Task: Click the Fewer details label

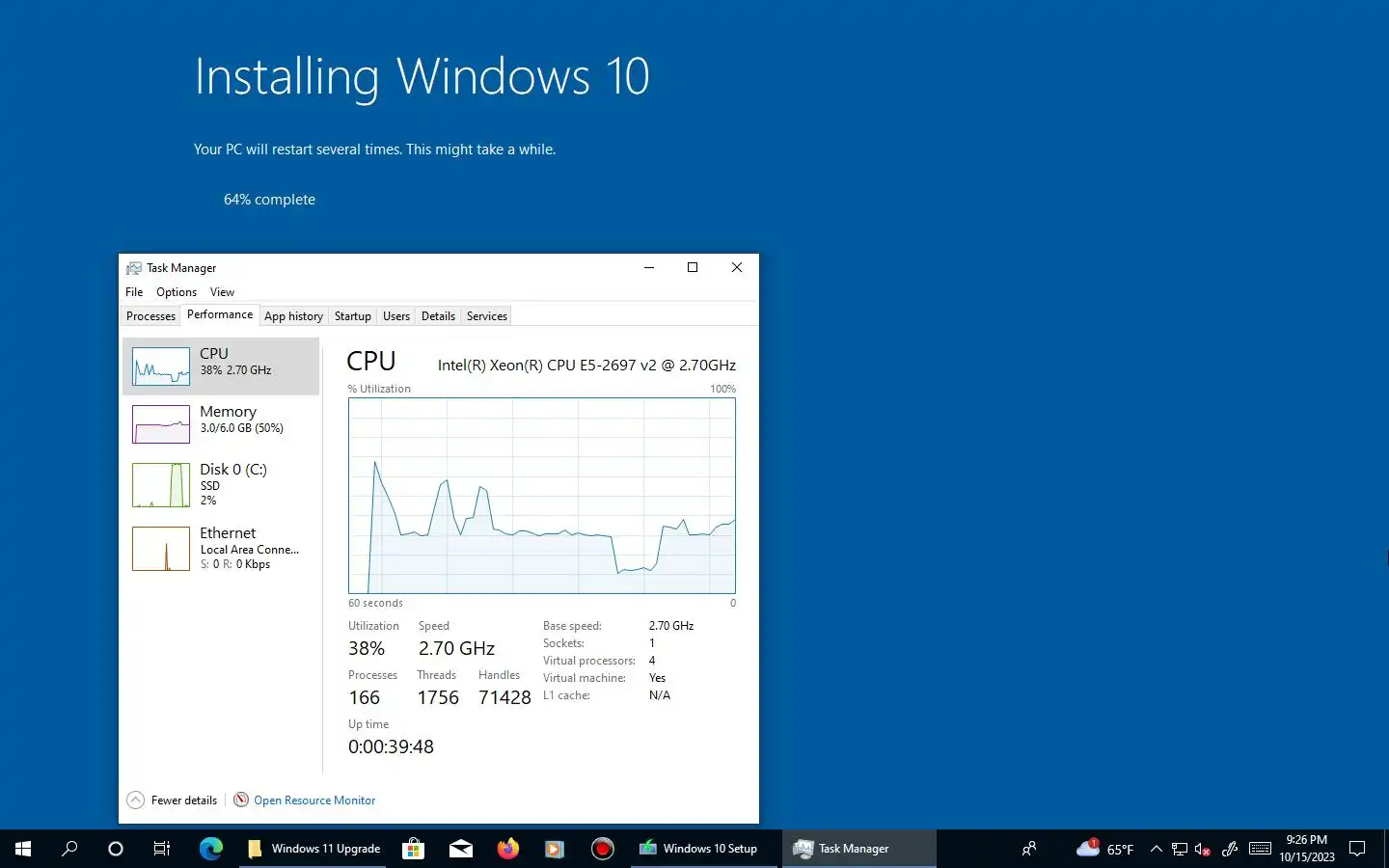Action: click(184, 800)
